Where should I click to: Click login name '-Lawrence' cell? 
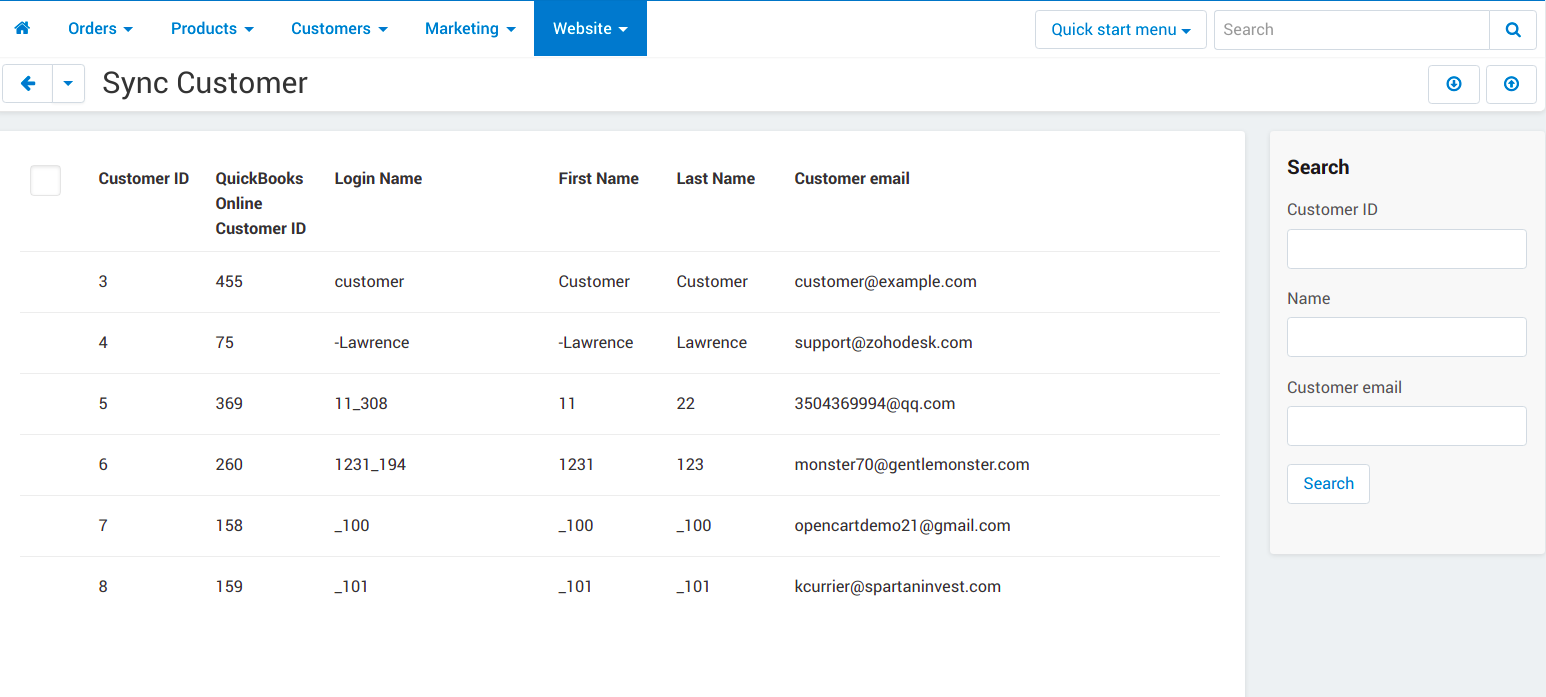[372, 343]
